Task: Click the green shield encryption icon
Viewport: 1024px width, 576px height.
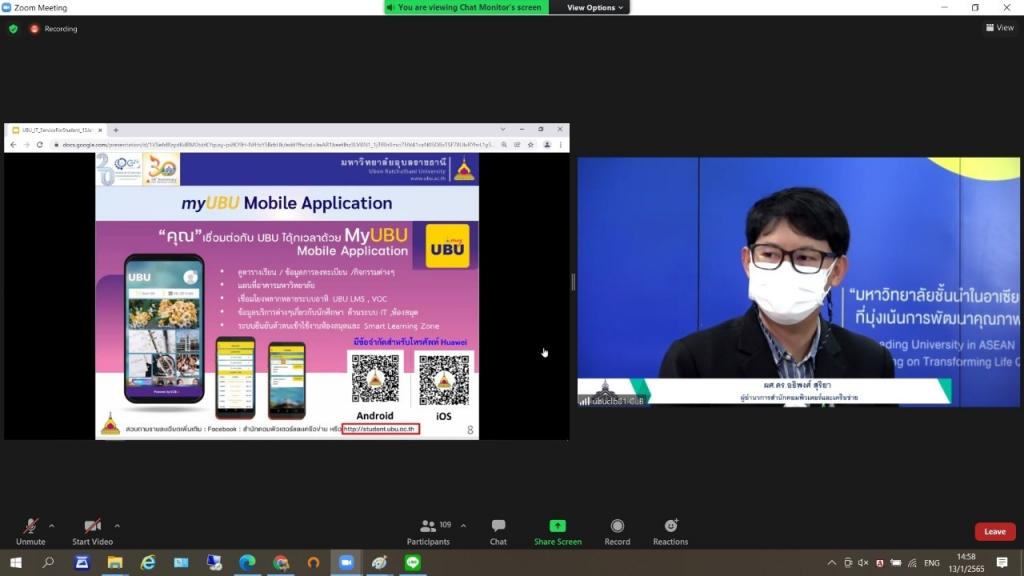Action: coord(13,29)
